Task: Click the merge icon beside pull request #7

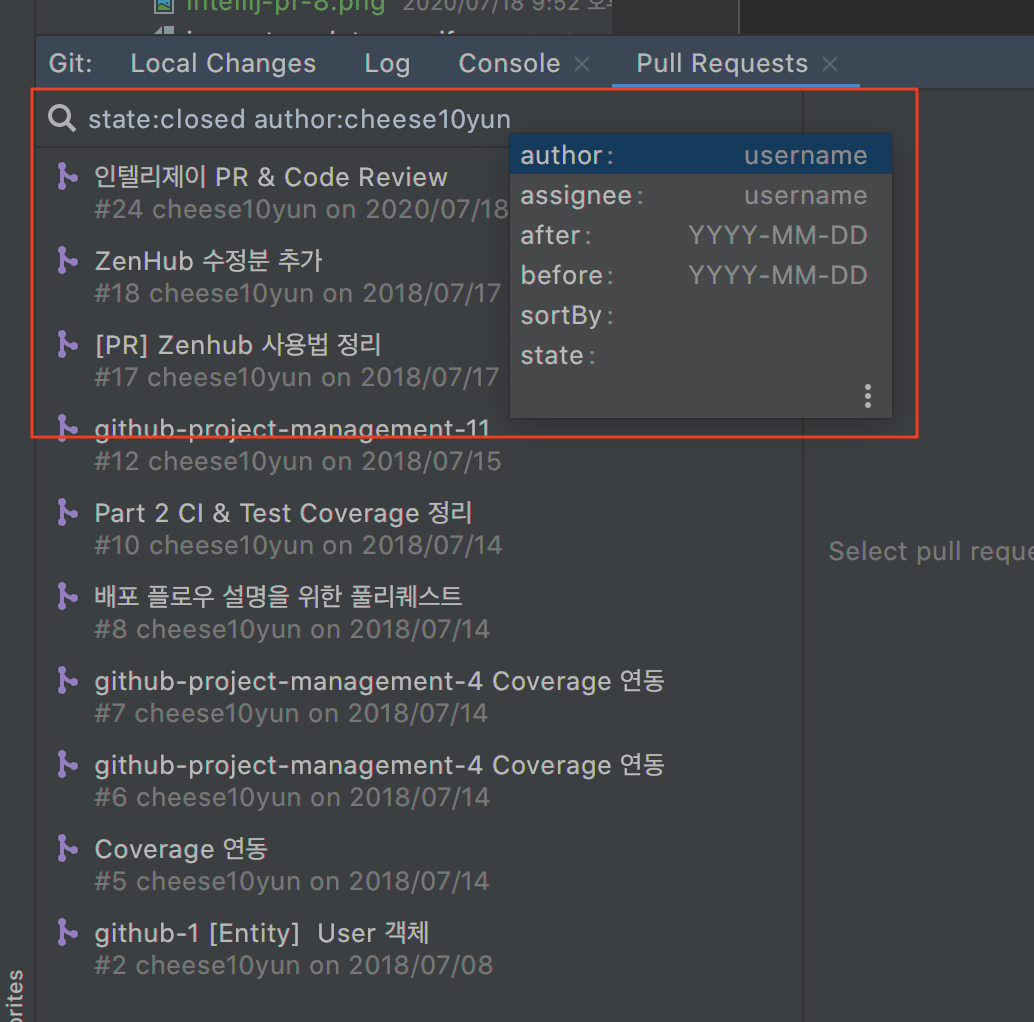Action: coord(67,680)
